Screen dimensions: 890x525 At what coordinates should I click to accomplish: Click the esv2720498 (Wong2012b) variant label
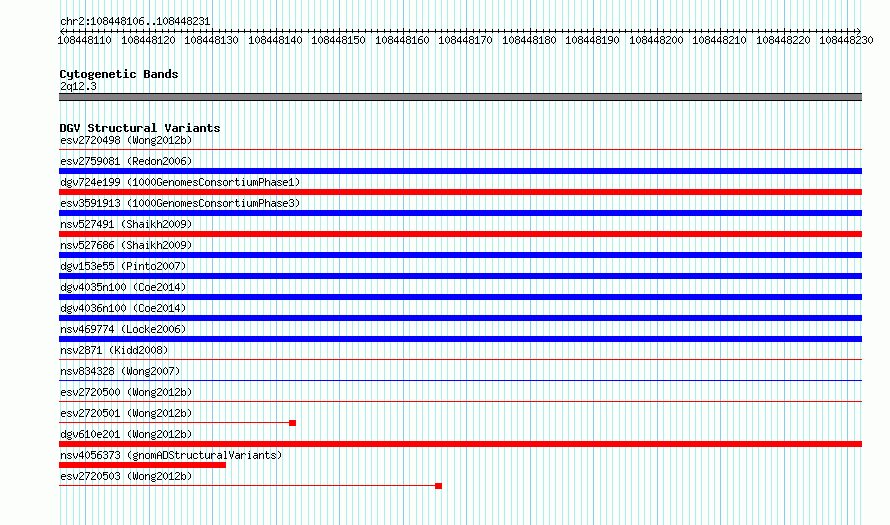coord(126,140)
